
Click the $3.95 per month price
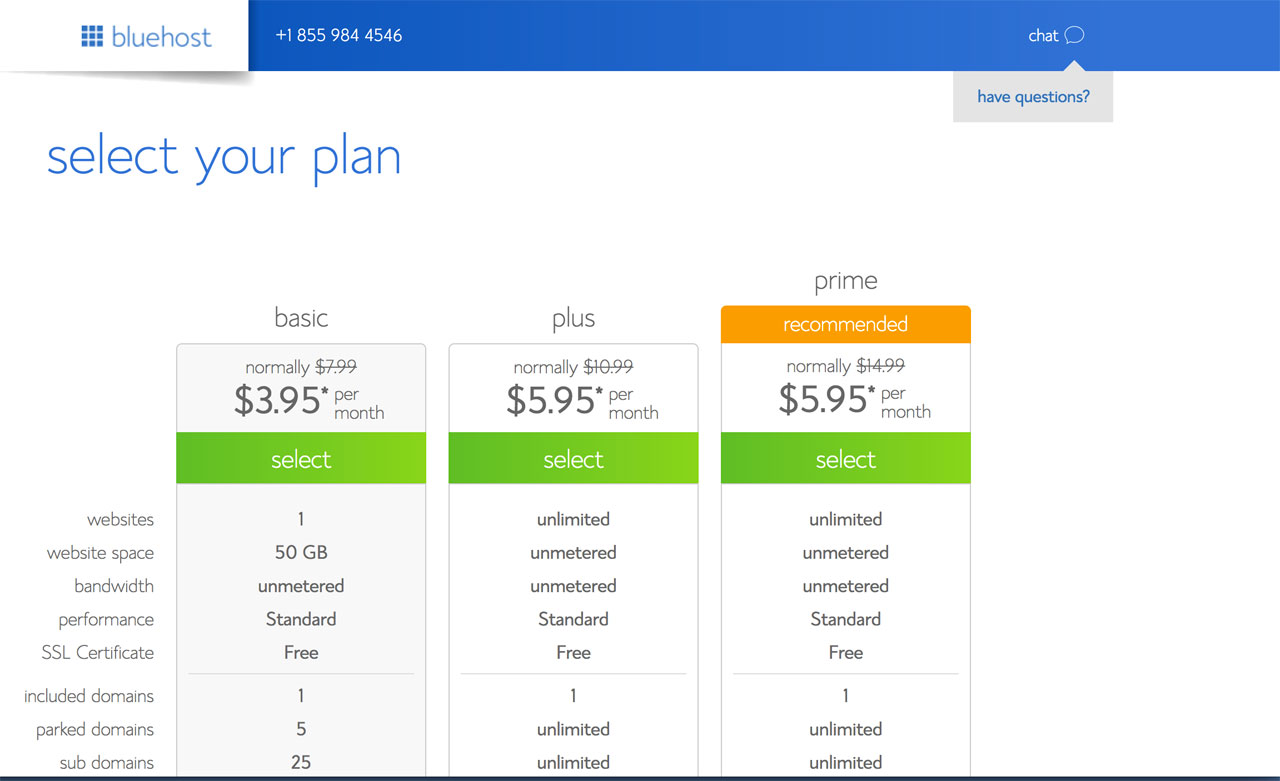[x=309, y=401]
